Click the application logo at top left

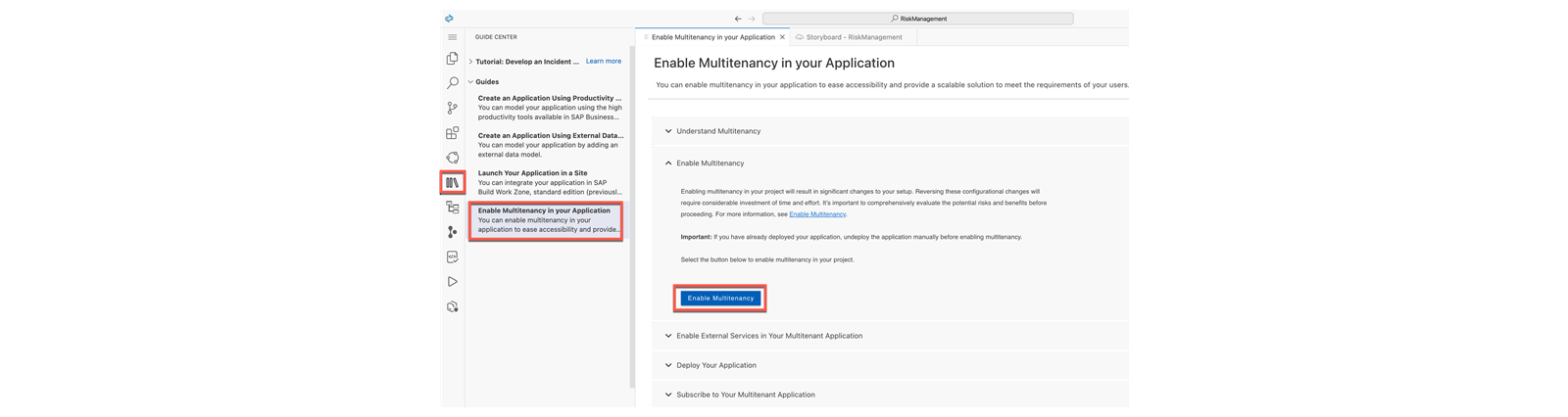[x=449, y=18]
